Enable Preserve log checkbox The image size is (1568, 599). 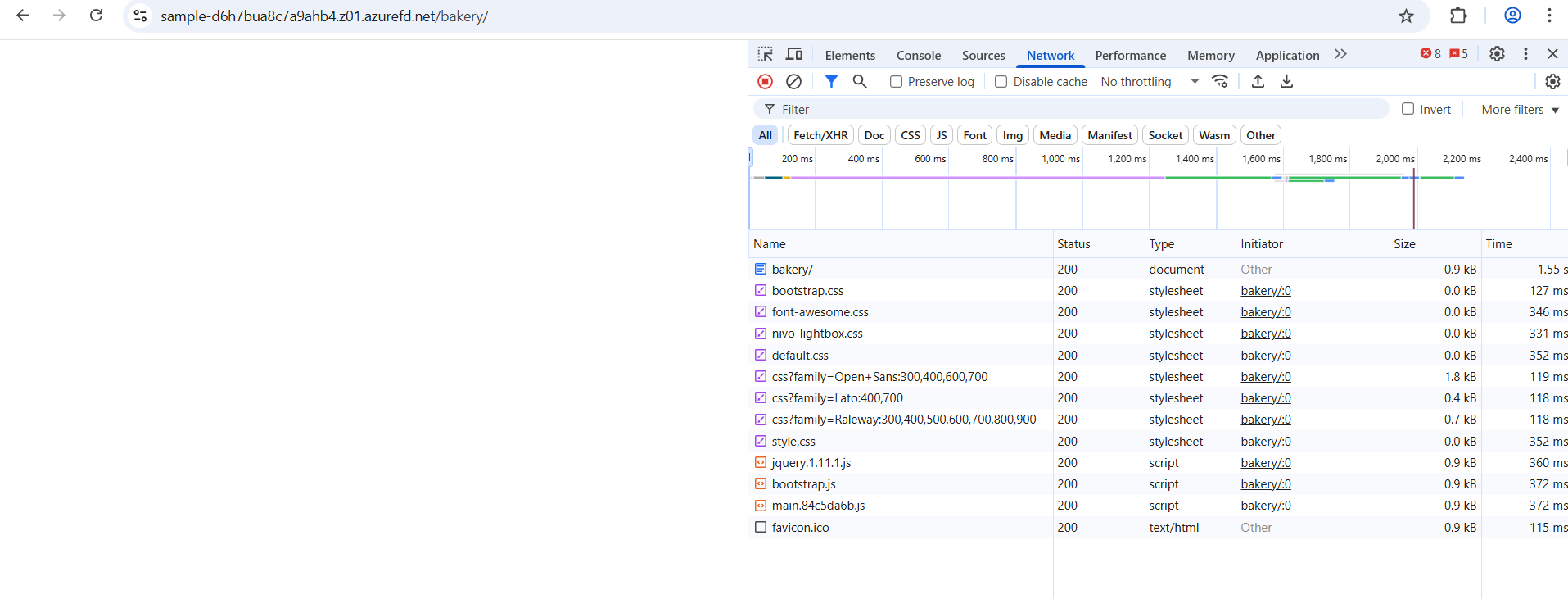pyautogui.click(x=896, y=82)
